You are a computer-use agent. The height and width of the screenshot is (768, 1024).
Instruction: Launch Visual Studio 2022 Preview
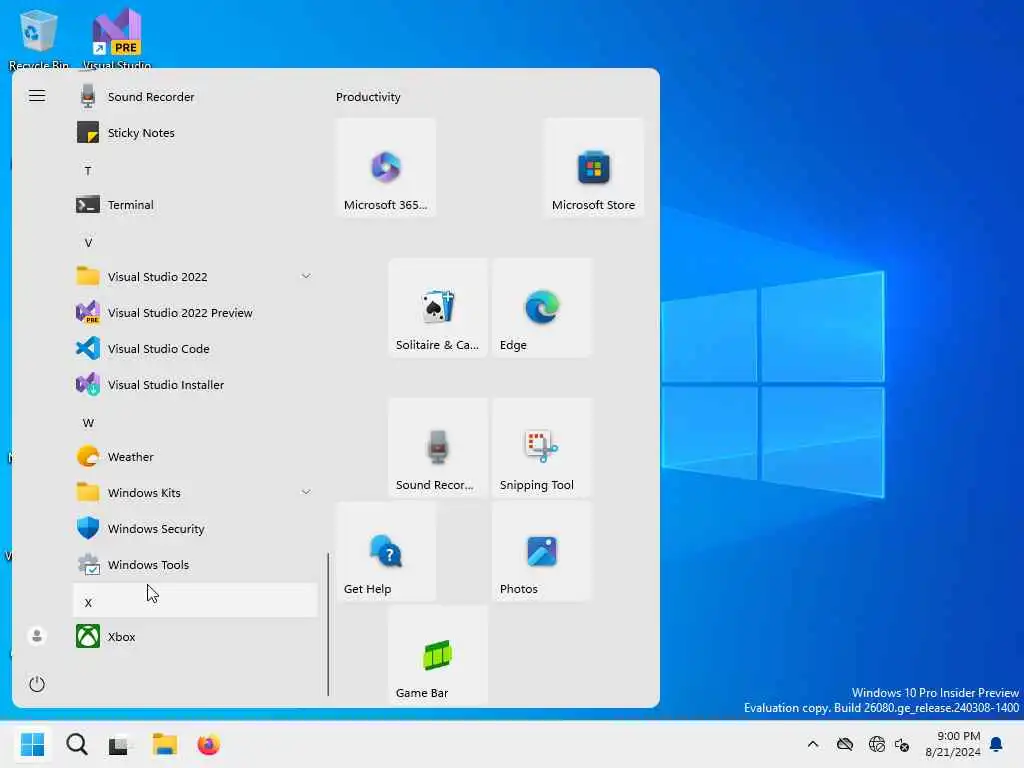[x=195, y=313]
